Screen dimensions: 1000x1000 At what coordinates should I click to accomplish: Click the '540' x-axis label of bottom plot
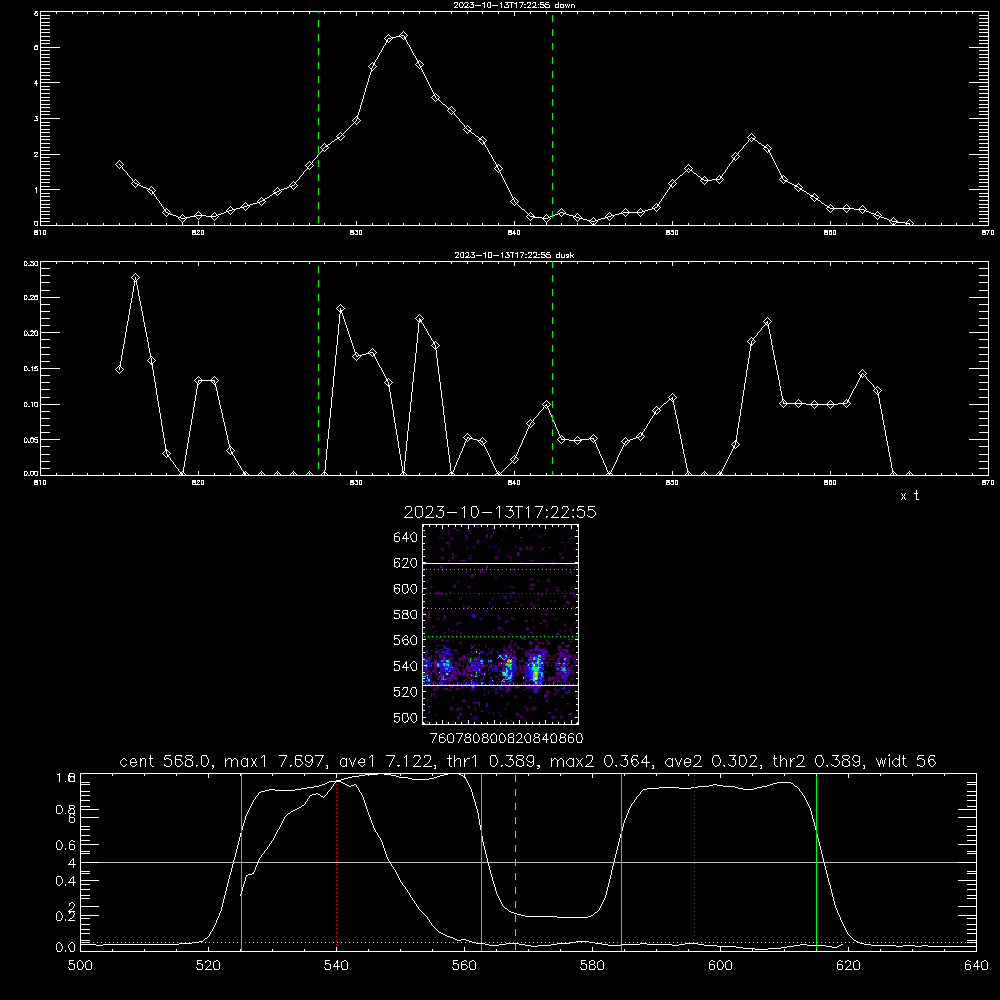336,966
